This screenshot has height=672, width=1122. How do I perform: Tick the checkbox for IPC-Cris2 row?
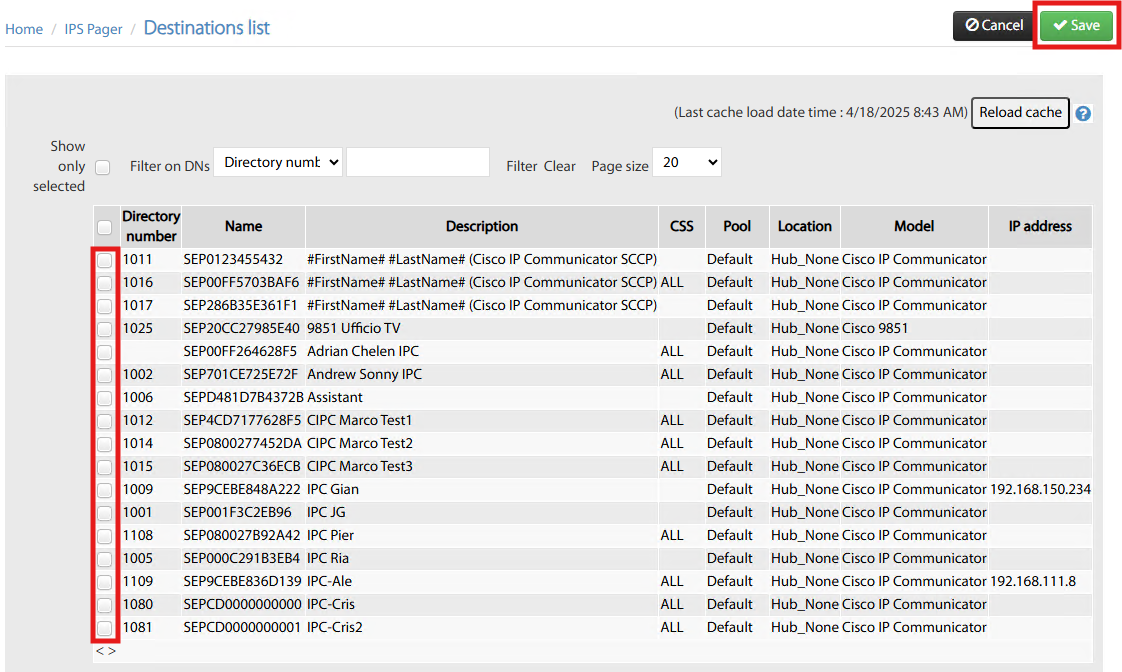pyautogui.click(x=105, y=628)
